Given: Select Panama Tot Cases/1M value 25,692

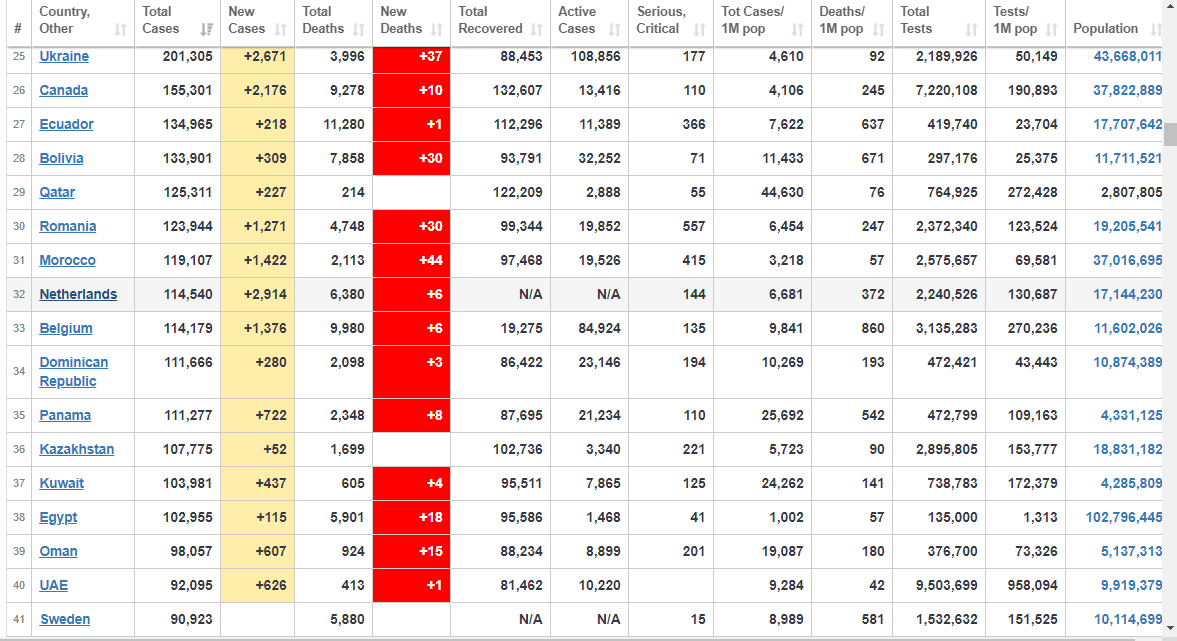Looking at the screenshot, I should point(782,415).
